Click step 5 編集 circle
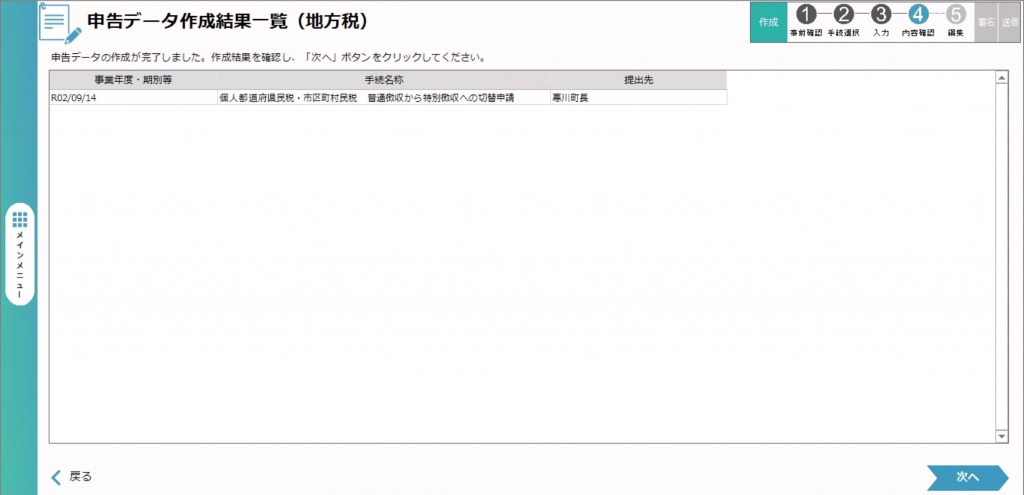 pyautogui.click(x=955, y=15)
